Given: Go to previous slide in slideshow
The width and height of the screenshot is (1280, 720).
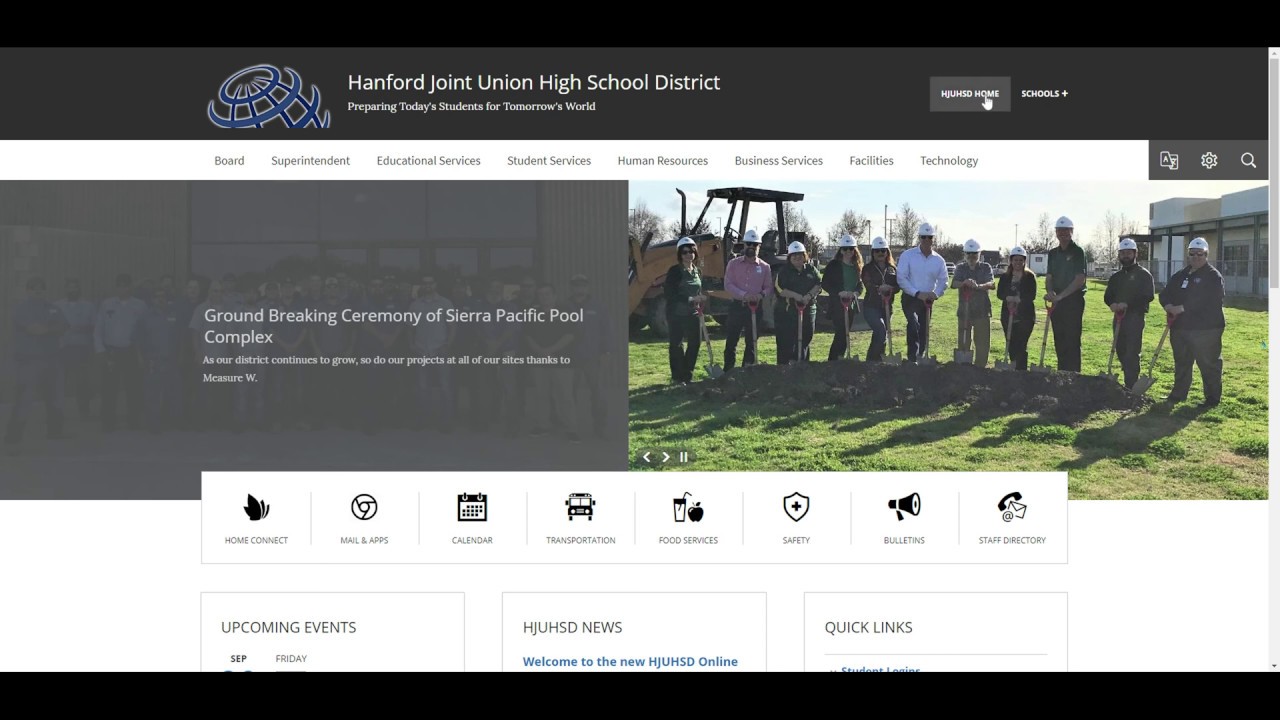Looking at the screenshot, I should tap(647, 457).
